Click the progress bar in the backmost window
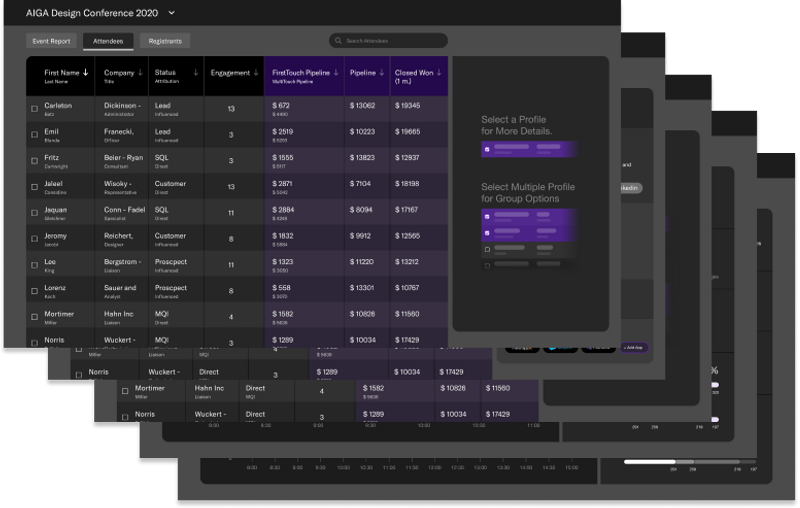The image size is (800, 508). (689, 462)
